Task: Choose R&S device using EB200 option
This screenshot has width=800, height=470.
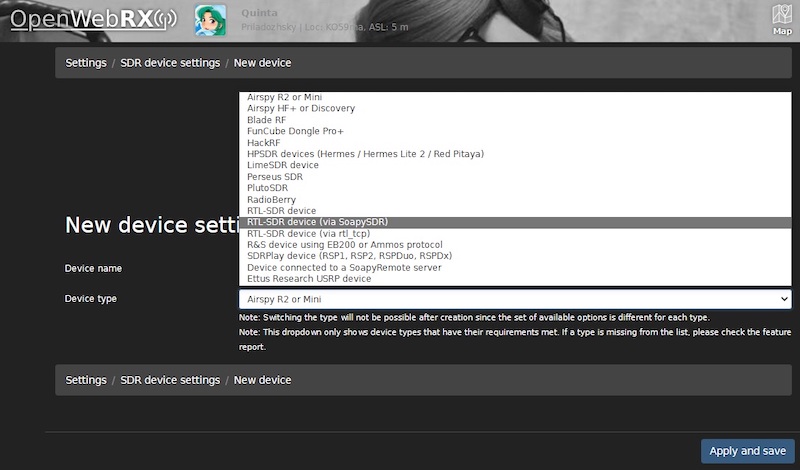Action: 515,244
